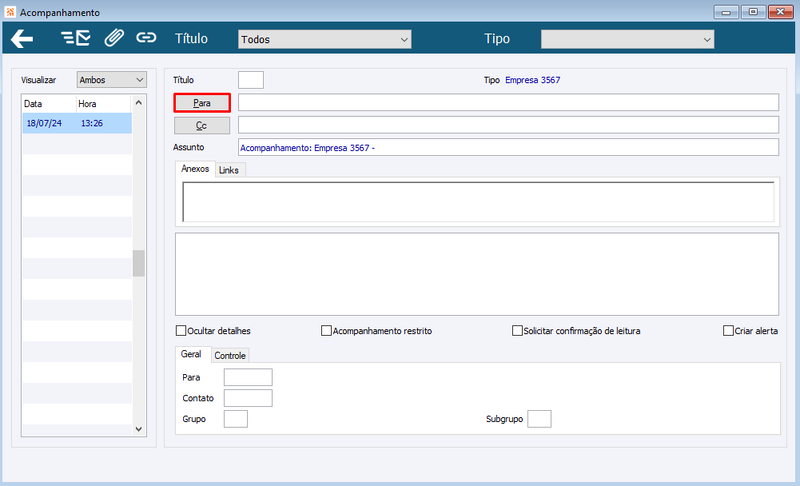Click the list scrollbar up arrow
The height and width of the screenshot is (486, 800).
pyautogui.click(x=139, y=103)
